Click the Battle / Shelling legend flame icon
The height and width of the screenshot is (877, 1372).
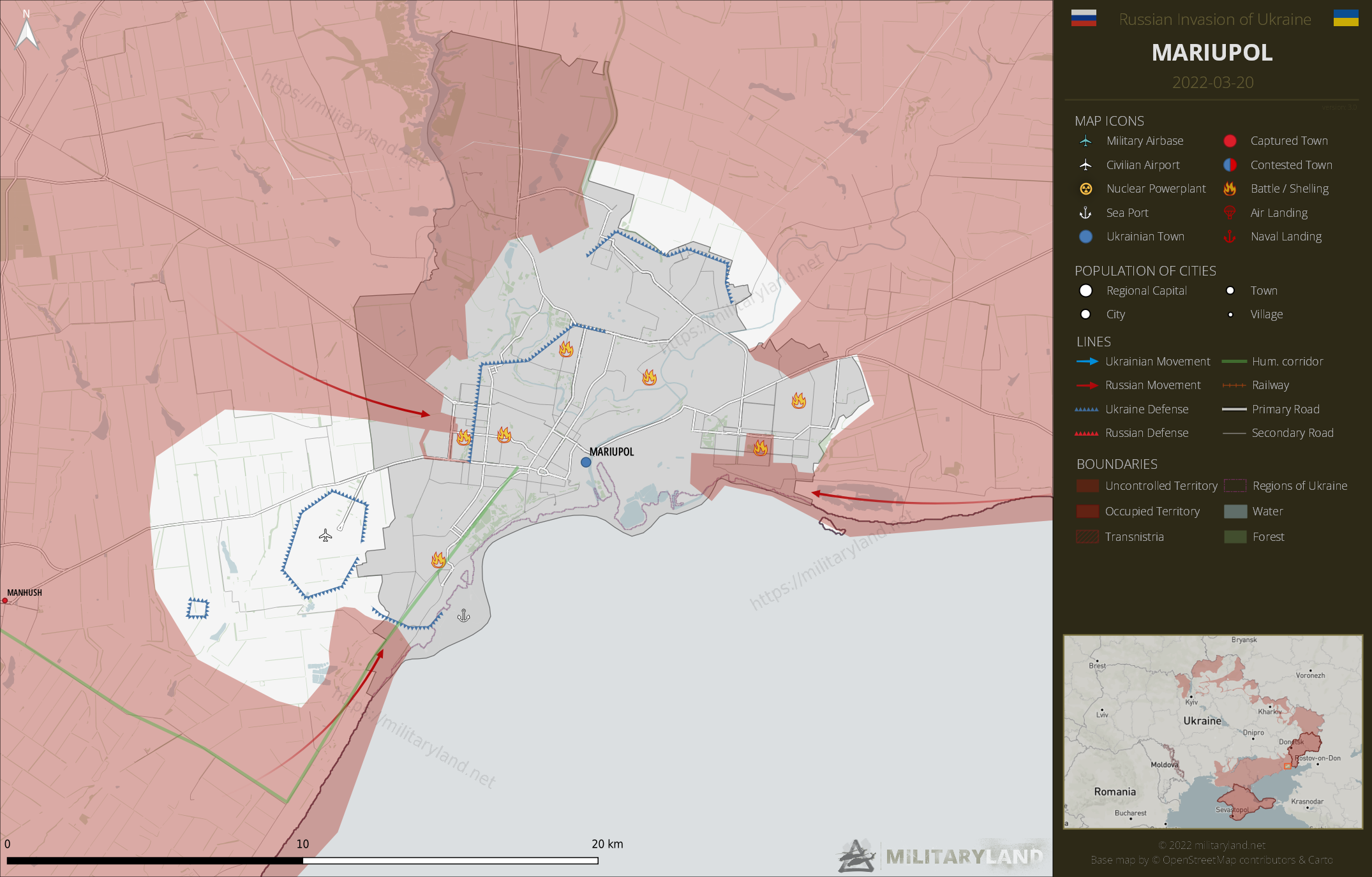pyautogui.click(x=1229, y=189)
